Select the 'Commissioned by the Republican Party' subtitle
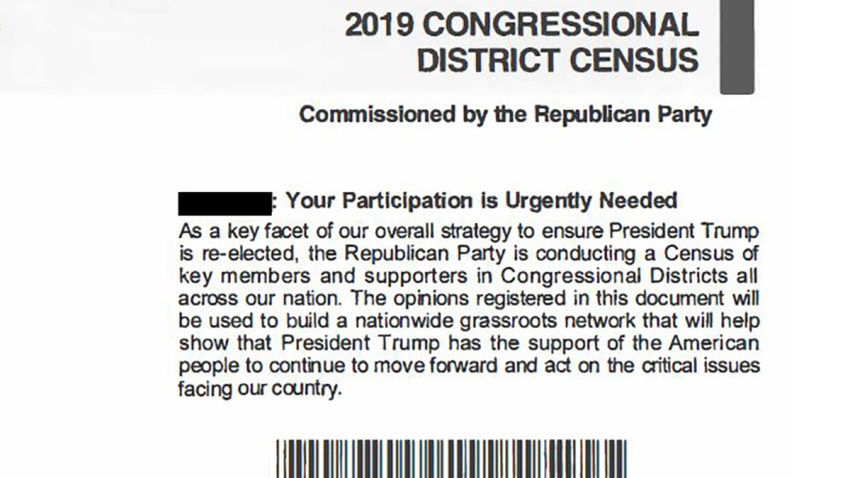The image size is (850, 478). click(505, 115)
